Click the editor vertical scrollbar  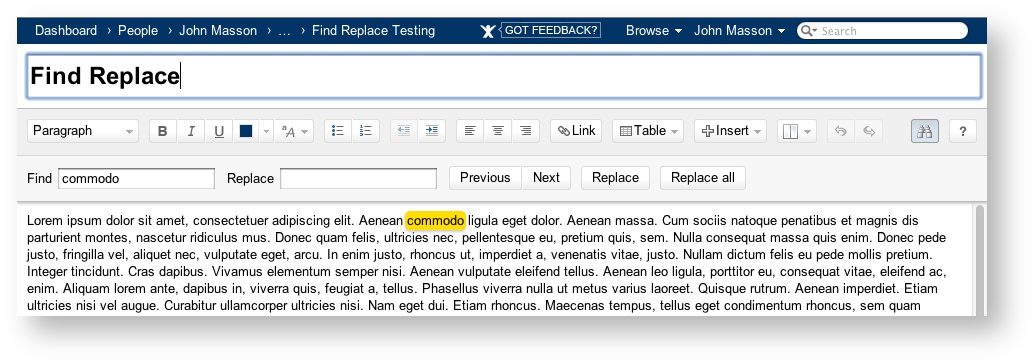[x=980, y=260]
